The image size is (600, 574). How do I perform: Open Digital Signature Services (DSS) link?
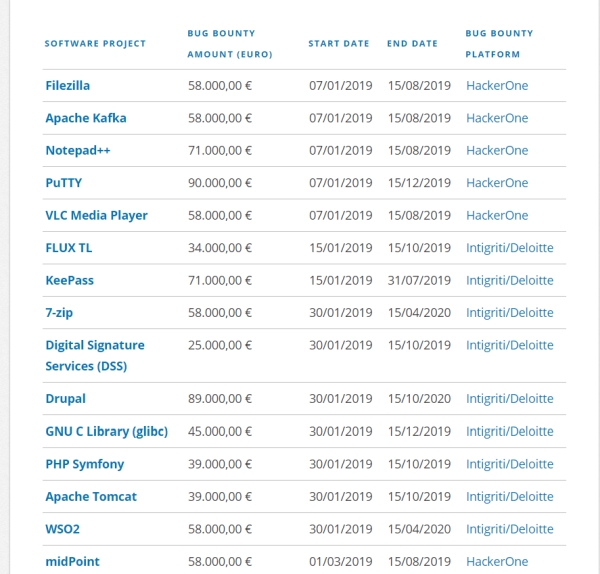(x=95, y=356)
